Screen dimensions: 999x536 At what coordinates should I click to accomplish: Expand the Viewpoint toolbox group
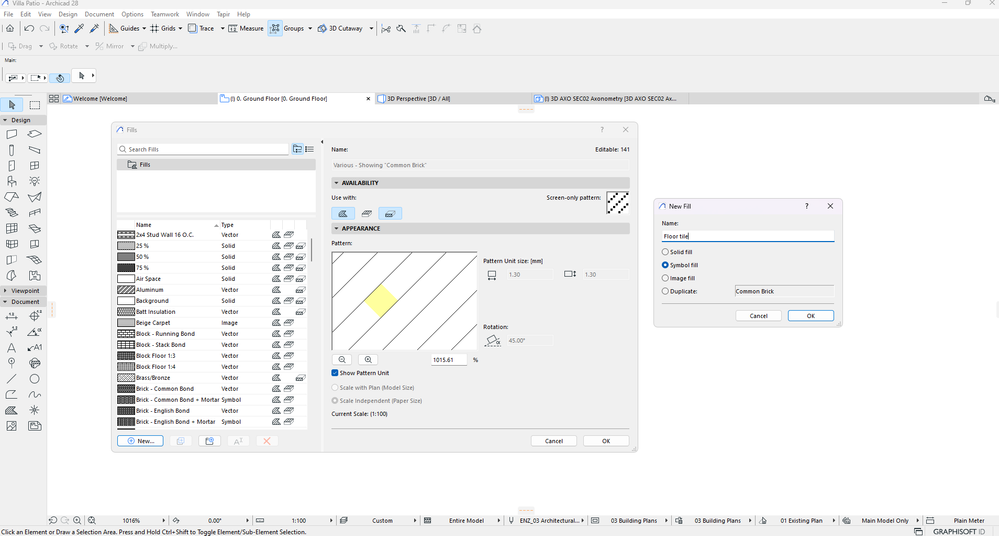pos(5,291)
